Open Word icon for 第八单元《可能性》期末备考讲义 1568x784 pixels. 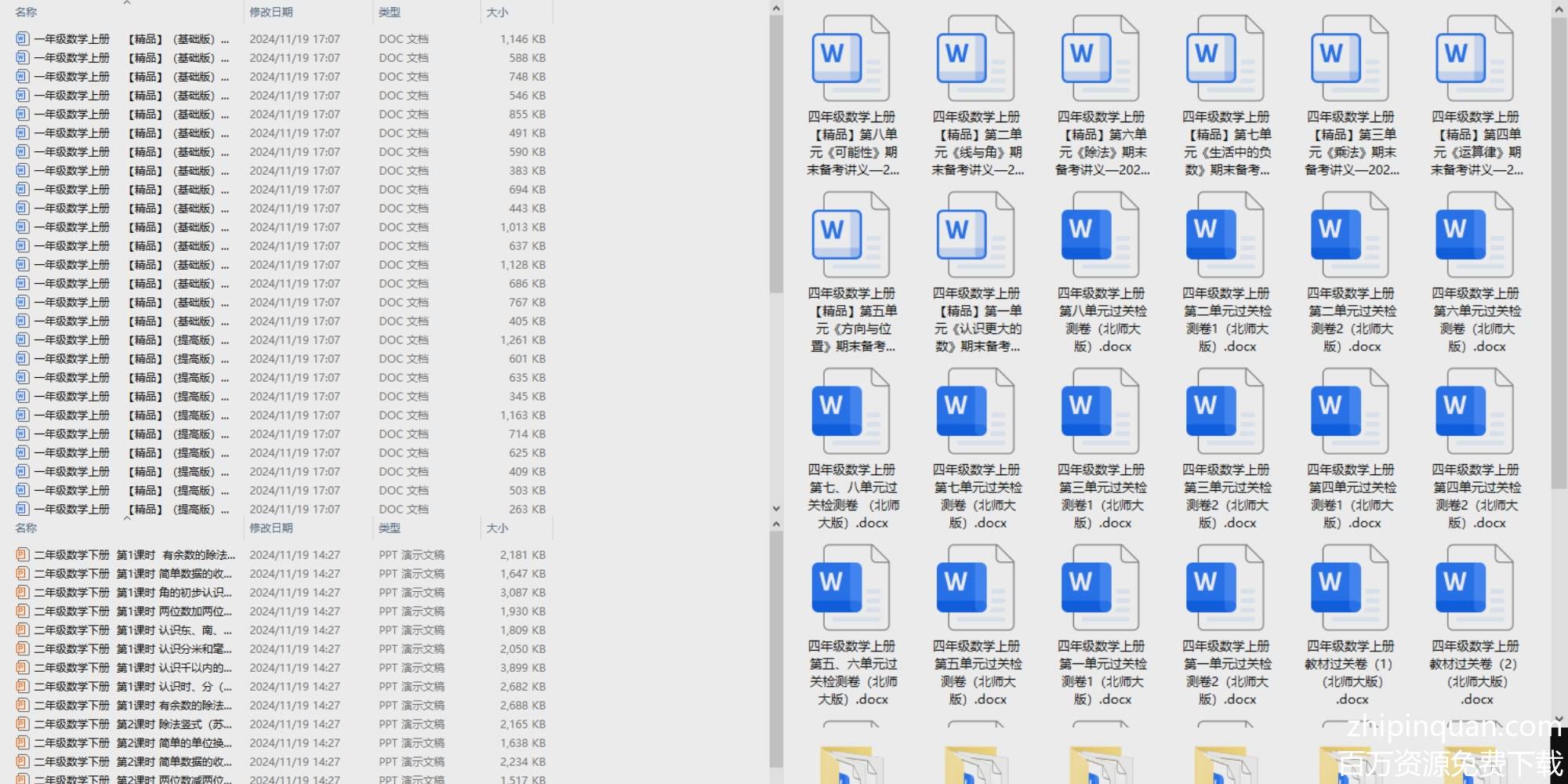click(x=851, y=59)
